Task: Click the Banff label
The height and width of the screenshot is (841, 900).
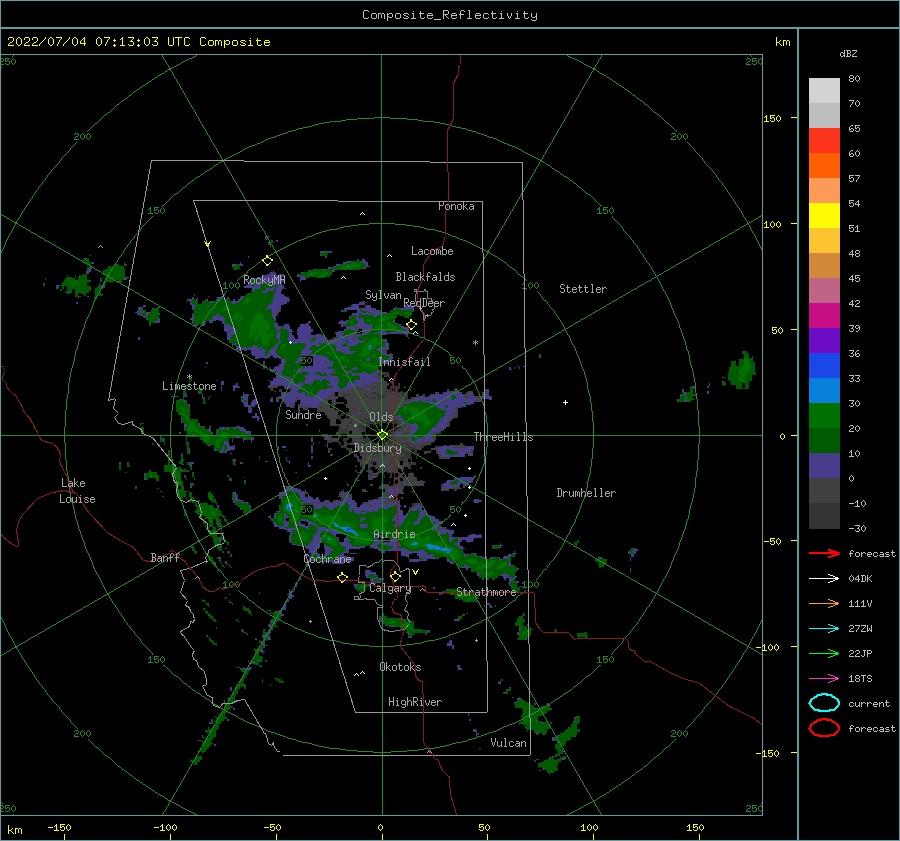Action: (165, 557)
